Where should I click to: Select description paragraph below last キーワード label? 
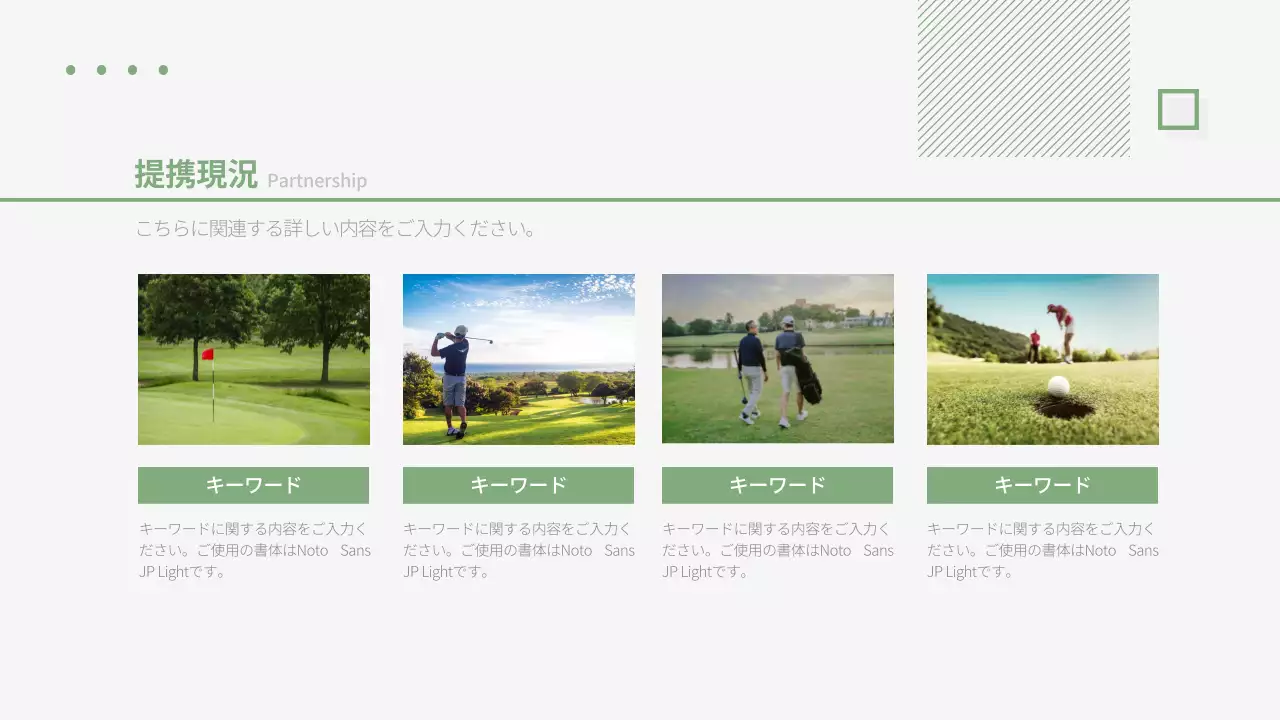(1042, 550)
